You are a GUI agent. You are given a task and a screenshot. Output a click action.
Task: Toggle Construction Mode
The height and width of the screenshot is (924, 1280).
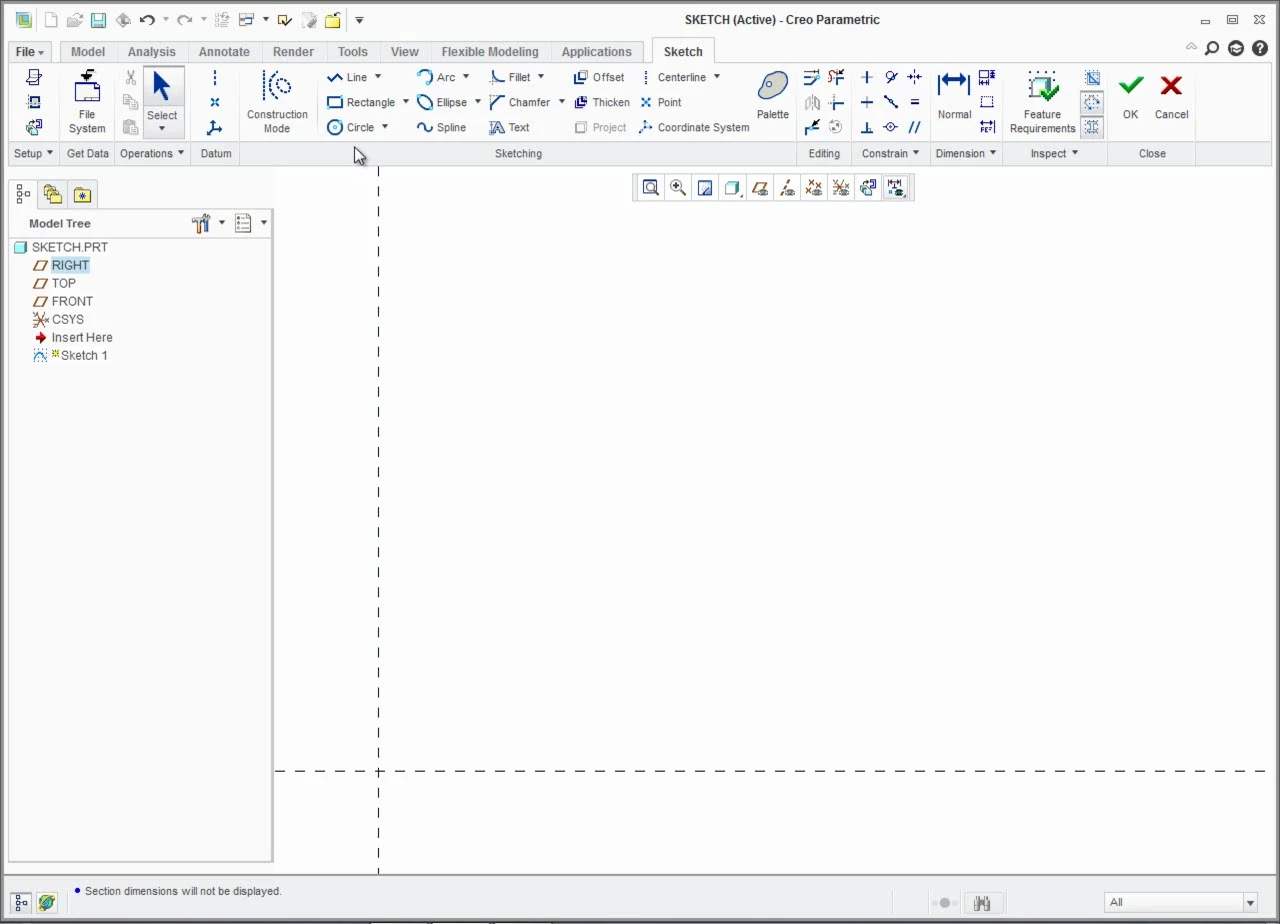pyautogui.click(x=277, y=101)
